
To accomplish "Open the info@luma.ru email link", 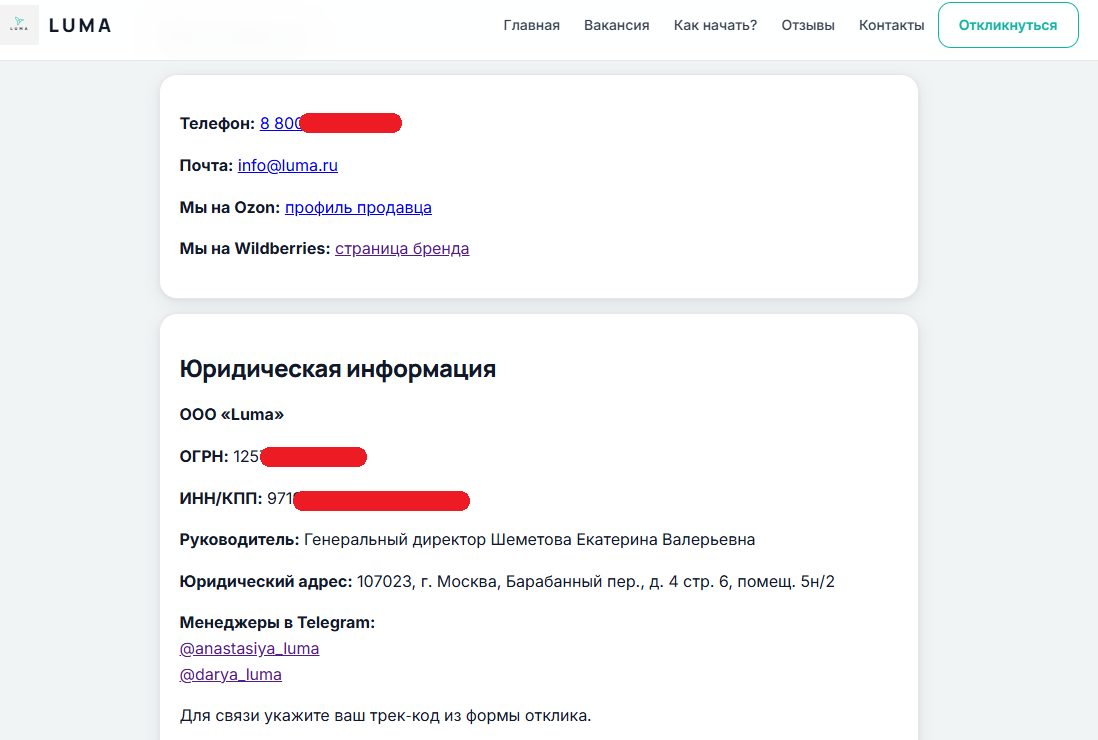I will pos(288,165).
